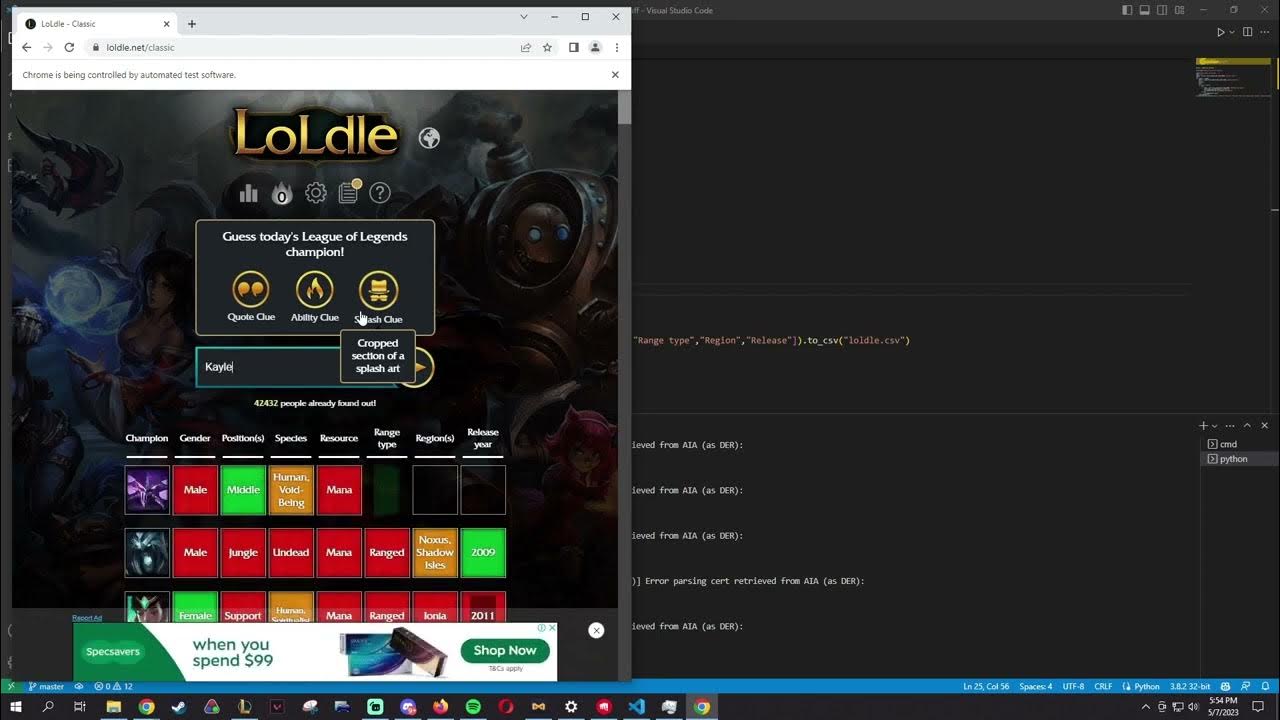This screenshot has height=720, width=1280.
Task: Open the LoLdle settings gear icon
Action: point(316,193)
